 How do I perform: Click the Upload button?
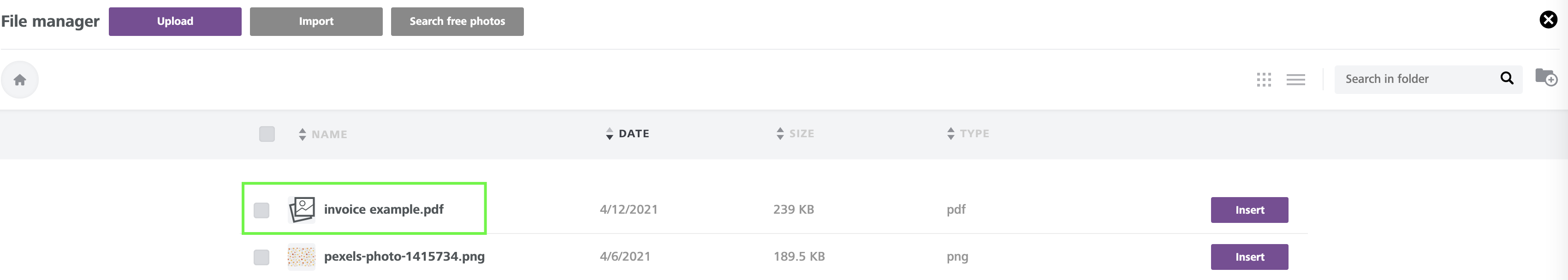pyautogui.click(x=175, y=21)
